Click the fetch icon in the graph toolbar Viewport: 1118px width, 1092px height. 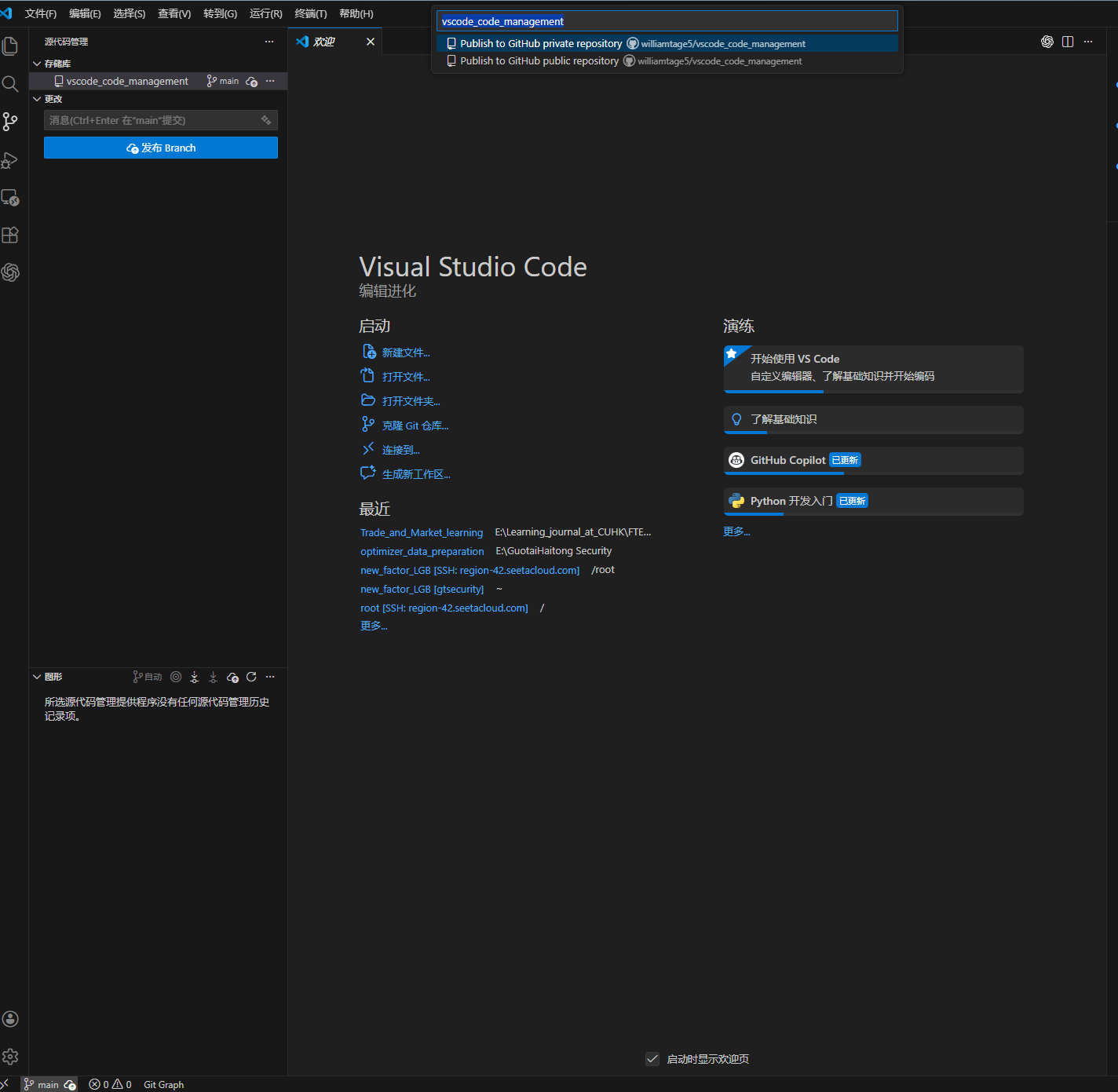[194, 677]
